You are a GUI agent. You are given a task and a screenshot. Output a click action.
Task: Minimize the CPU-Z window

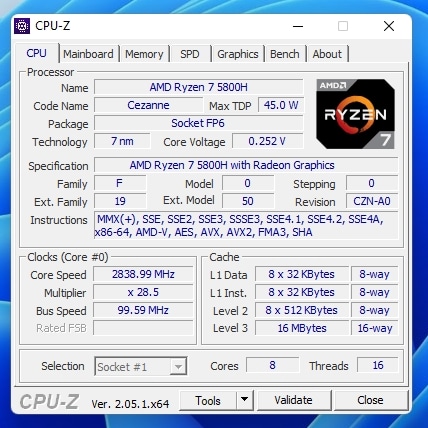[298, 26]
